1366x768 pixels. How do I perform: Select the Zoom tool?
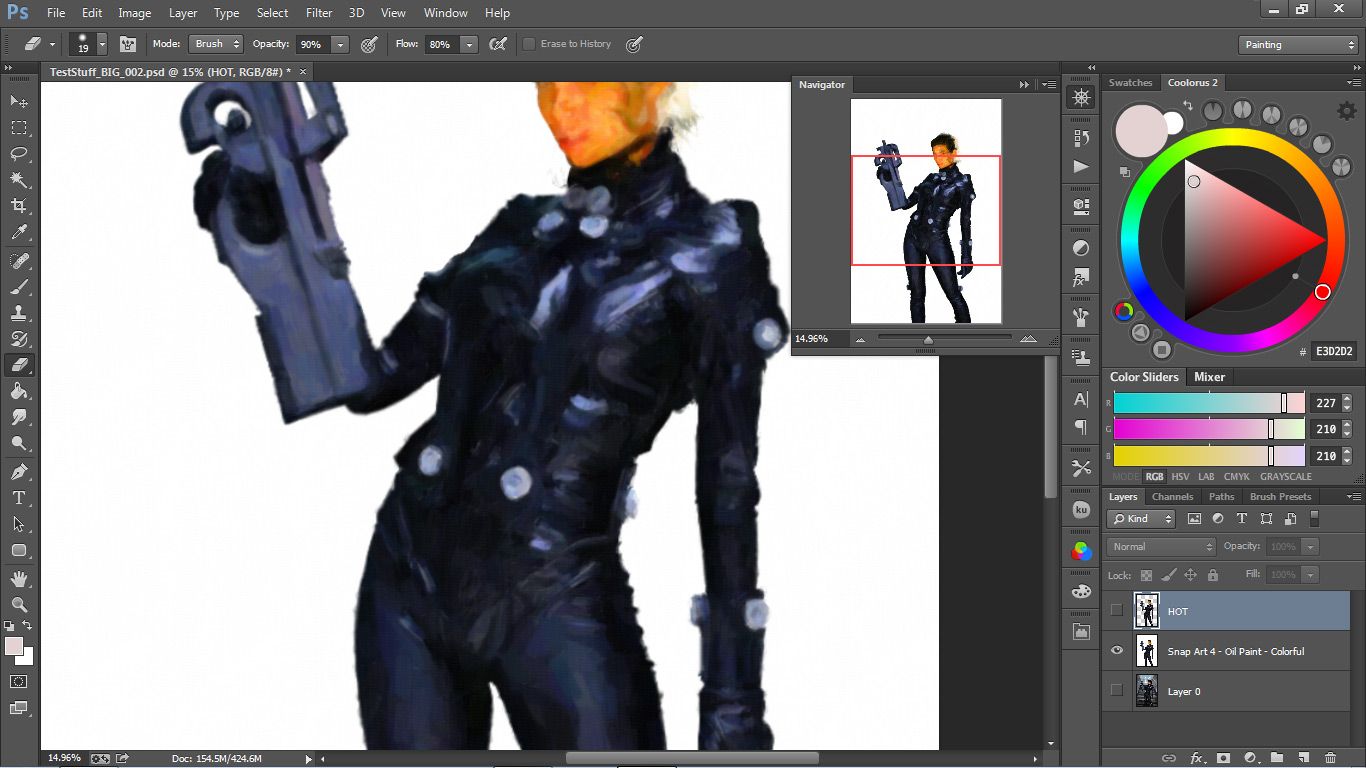pyautogui.click(x=19, y=604)
